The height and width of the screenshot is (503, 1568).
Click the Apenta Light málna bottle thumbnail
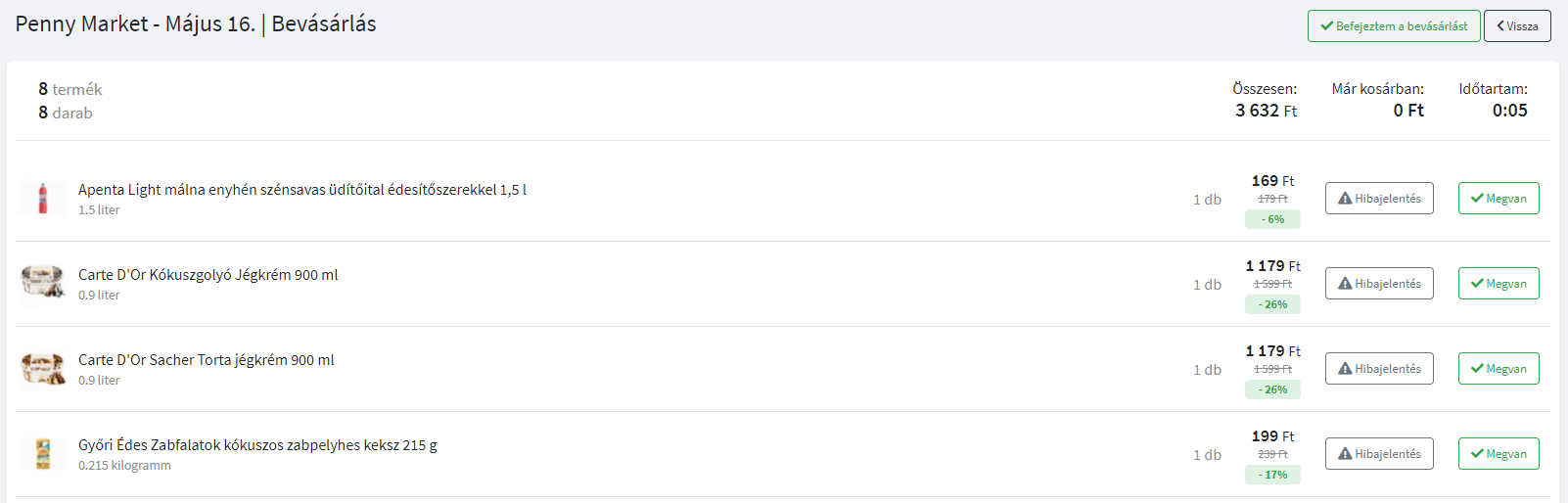click(43, 199)
